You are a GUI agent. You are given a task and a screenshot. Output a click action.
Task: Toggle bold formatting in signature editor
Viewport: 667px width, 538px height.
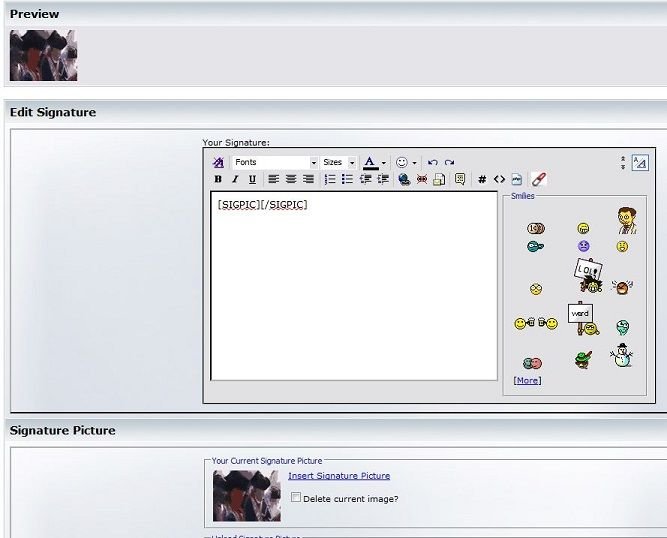[218, 179]
